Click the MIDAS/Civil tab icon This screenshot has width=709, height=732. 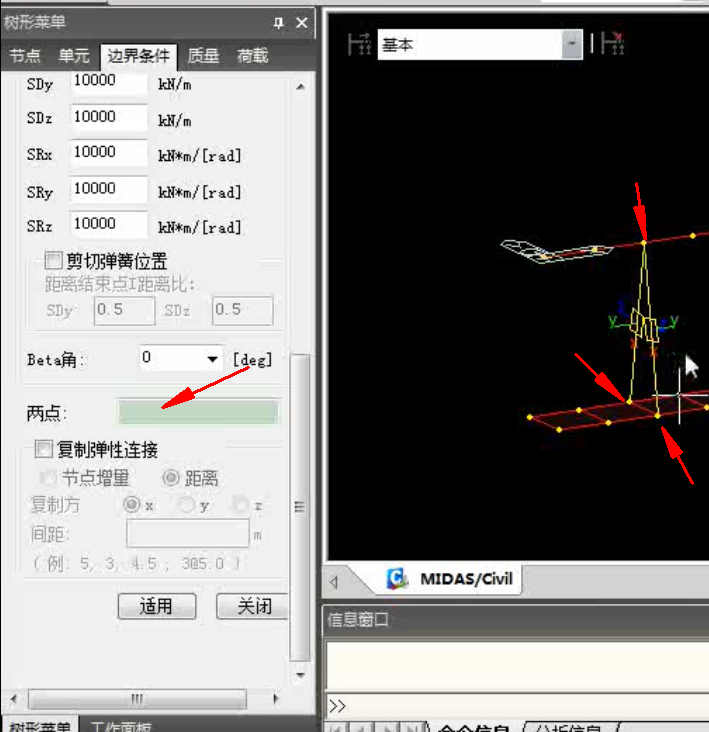click(397, 579)
